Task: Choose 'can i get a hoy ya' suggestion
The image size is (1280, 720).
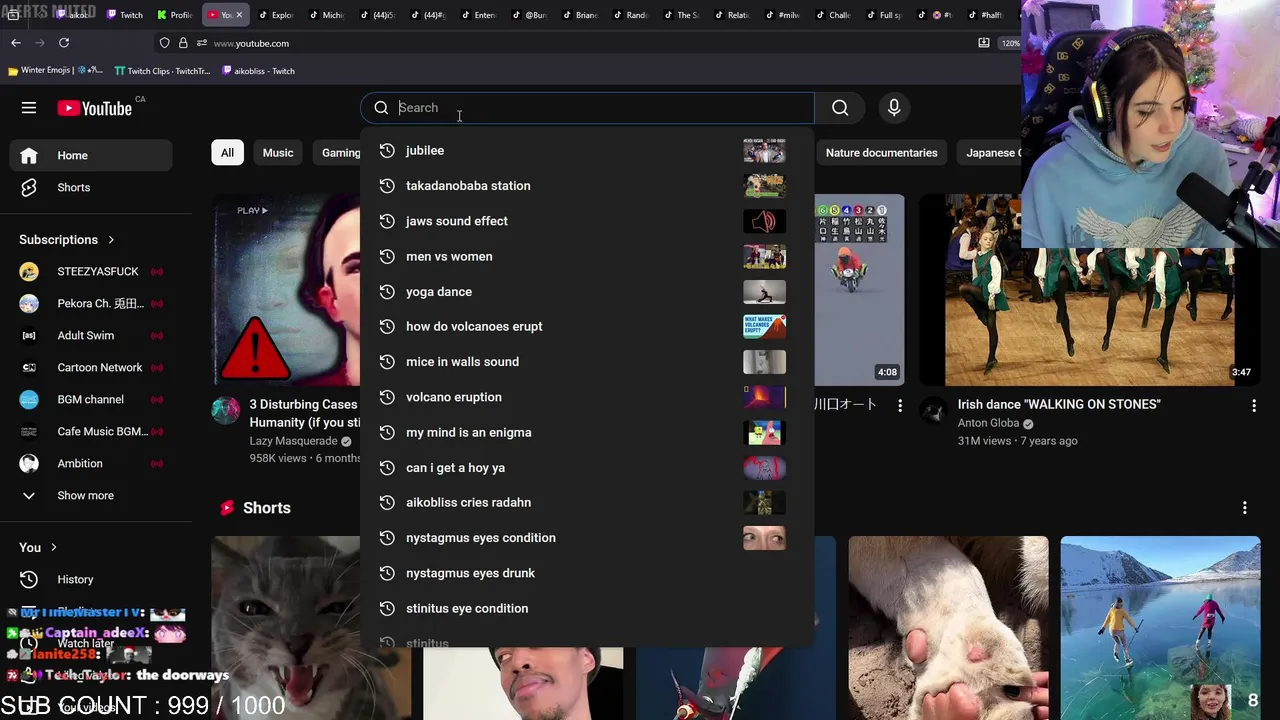Action: pyautogui.click(x=587, y=467)
